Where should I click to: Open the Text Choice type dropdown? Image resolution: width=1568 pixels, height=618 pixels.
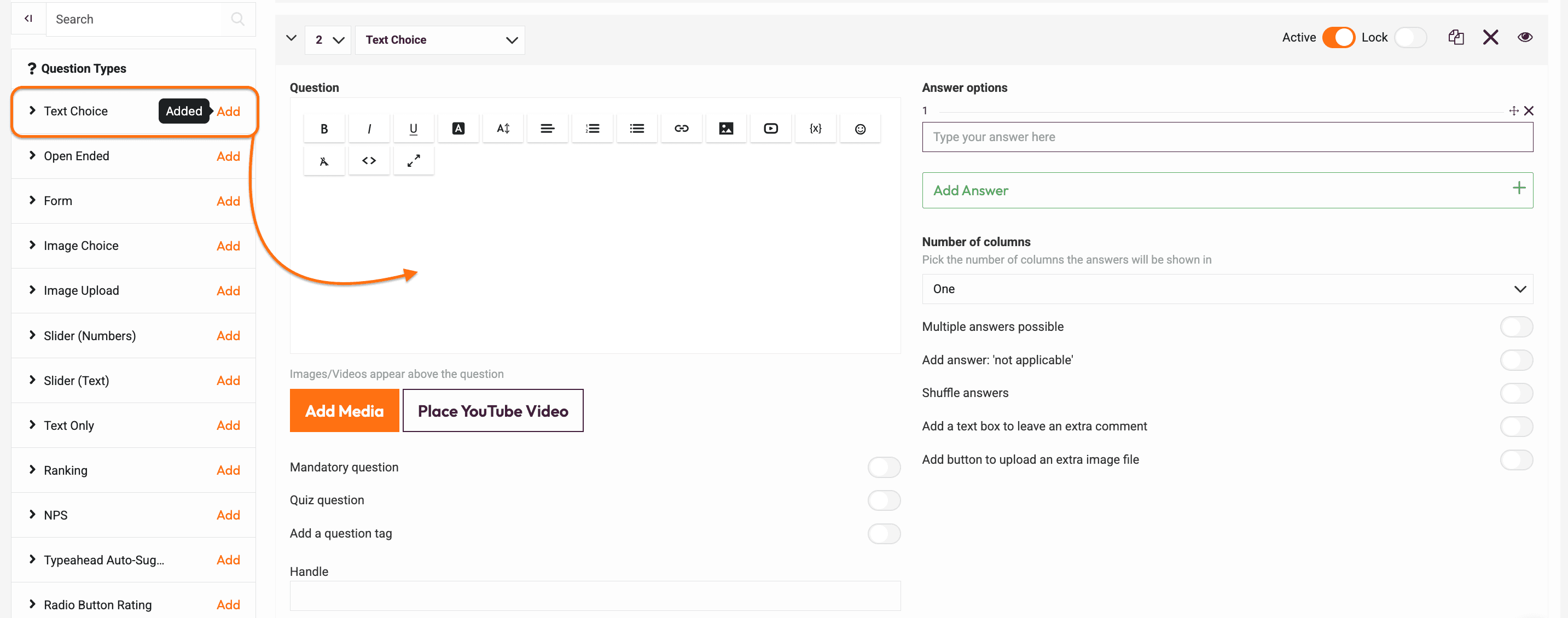(x=439, y=40)
